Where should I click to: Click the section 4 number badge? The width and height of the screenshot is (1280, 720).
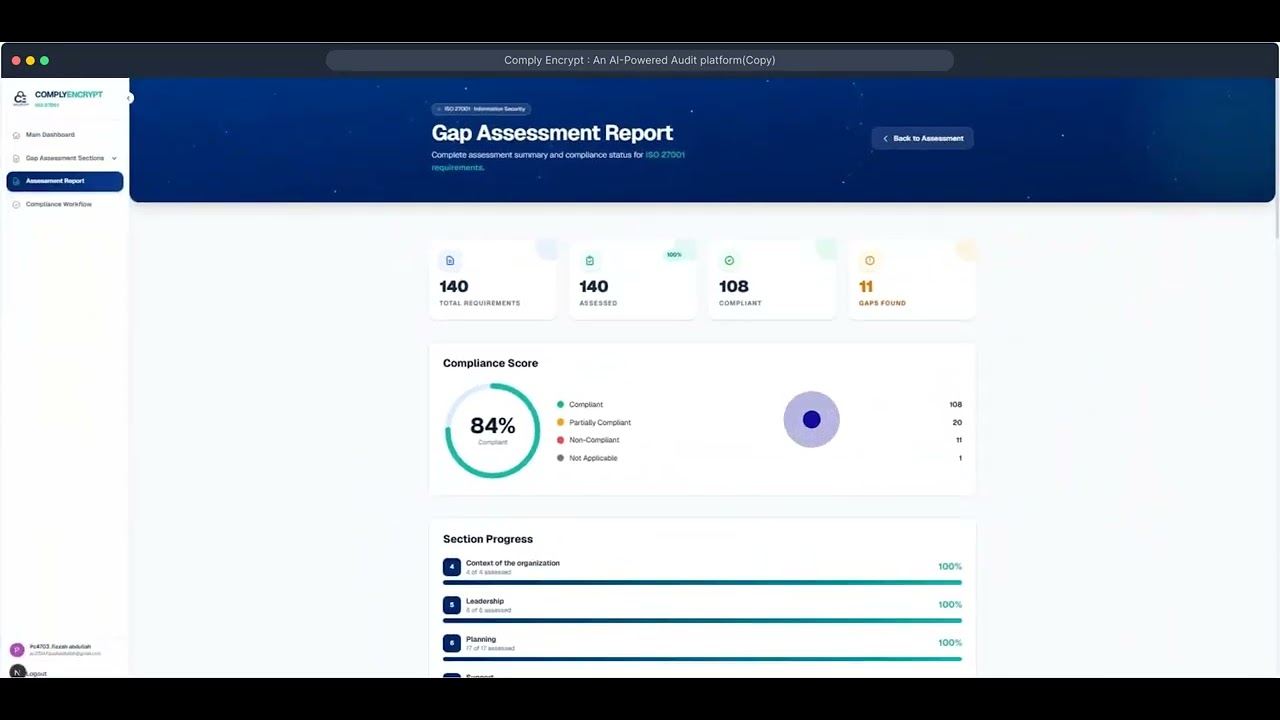pos(452,567)
